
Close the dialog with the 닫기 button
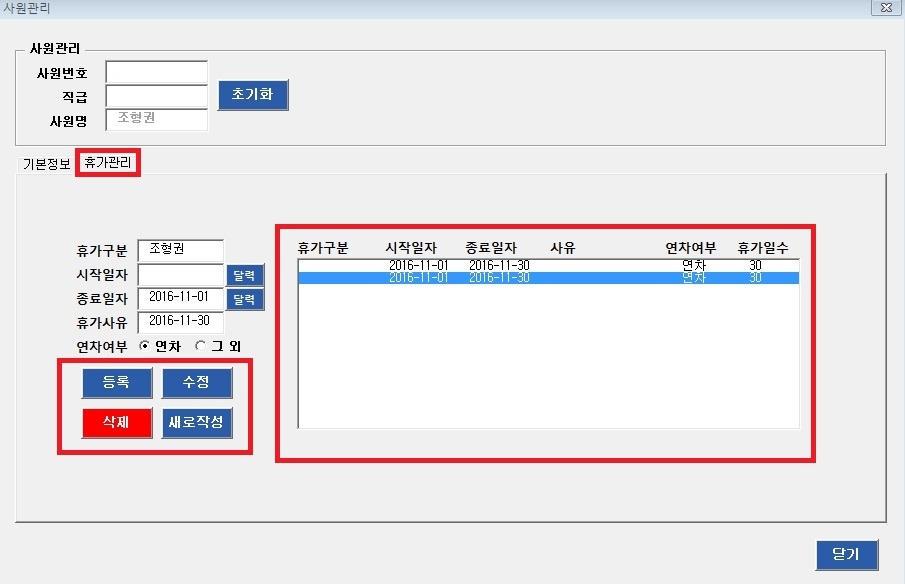[x=846, y=555]
